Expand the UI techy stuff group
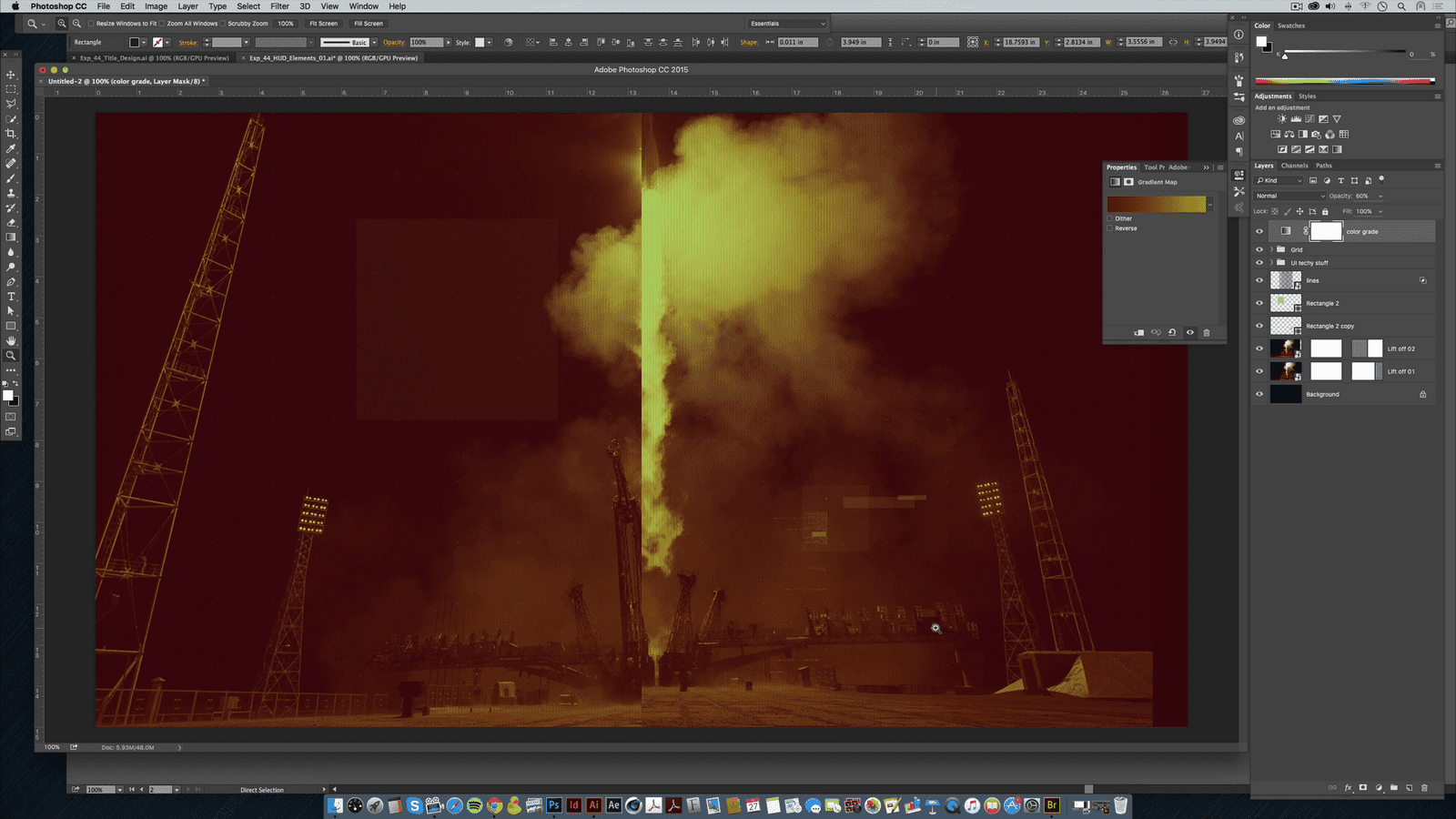Viewport: 1456px width, 819px height. (x=1271, y=263)
